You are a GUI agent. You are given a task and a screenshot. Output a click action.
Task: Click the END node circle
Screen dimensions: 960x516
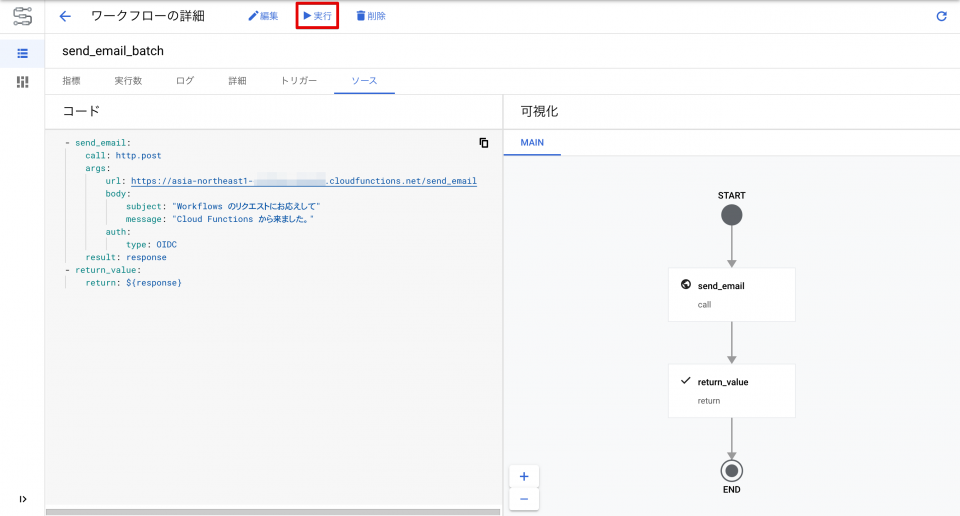pos(732,471)
